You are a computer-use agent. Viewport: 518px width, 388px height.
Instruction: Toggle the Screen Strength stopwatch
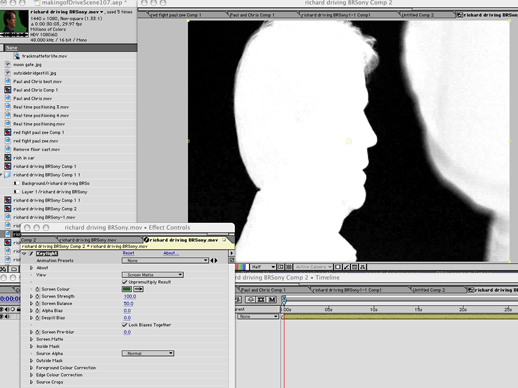37,296
